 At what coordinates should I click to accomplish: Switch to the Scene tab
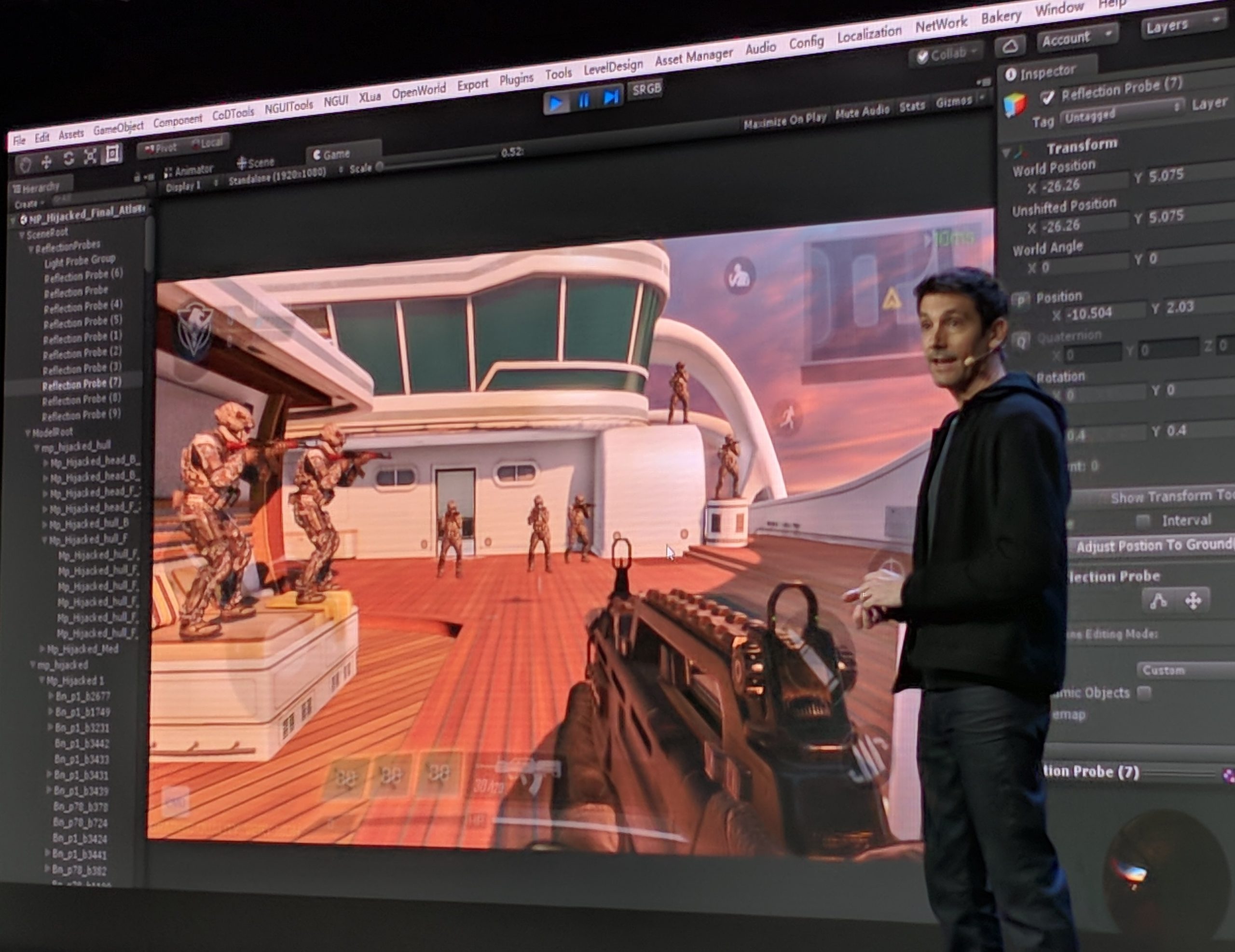[255, 163]
